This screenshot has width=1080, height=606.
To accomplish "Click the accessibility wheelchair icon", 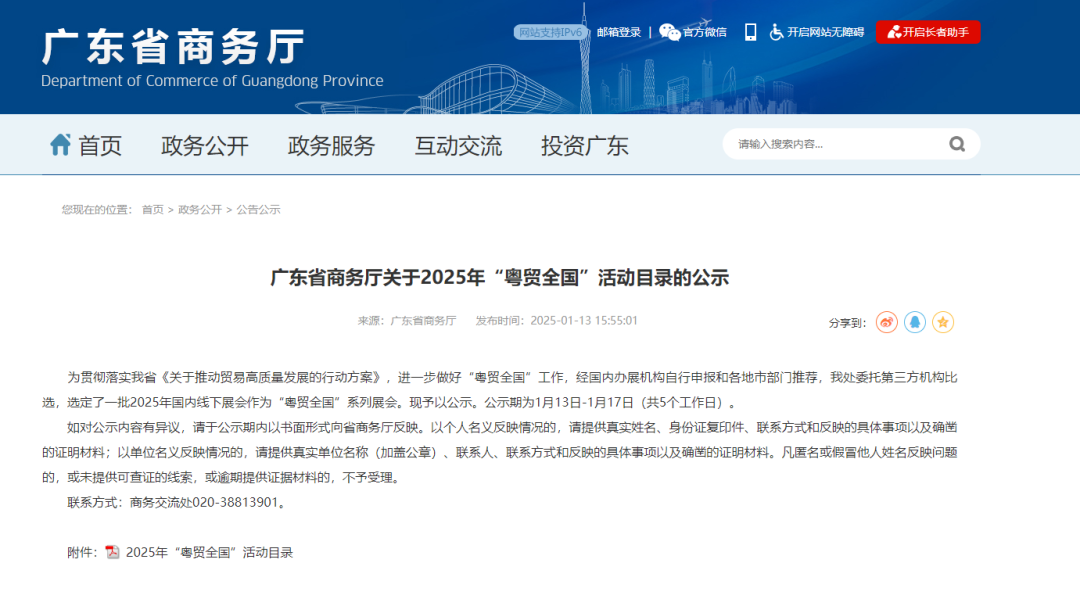I will (777, 31).
